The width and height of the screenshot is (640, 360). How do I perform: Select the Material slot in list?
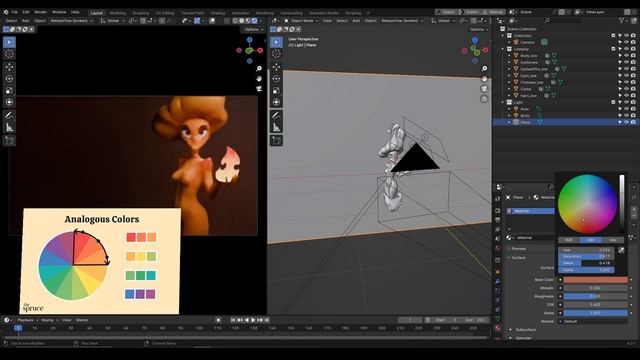click(530, 211)
